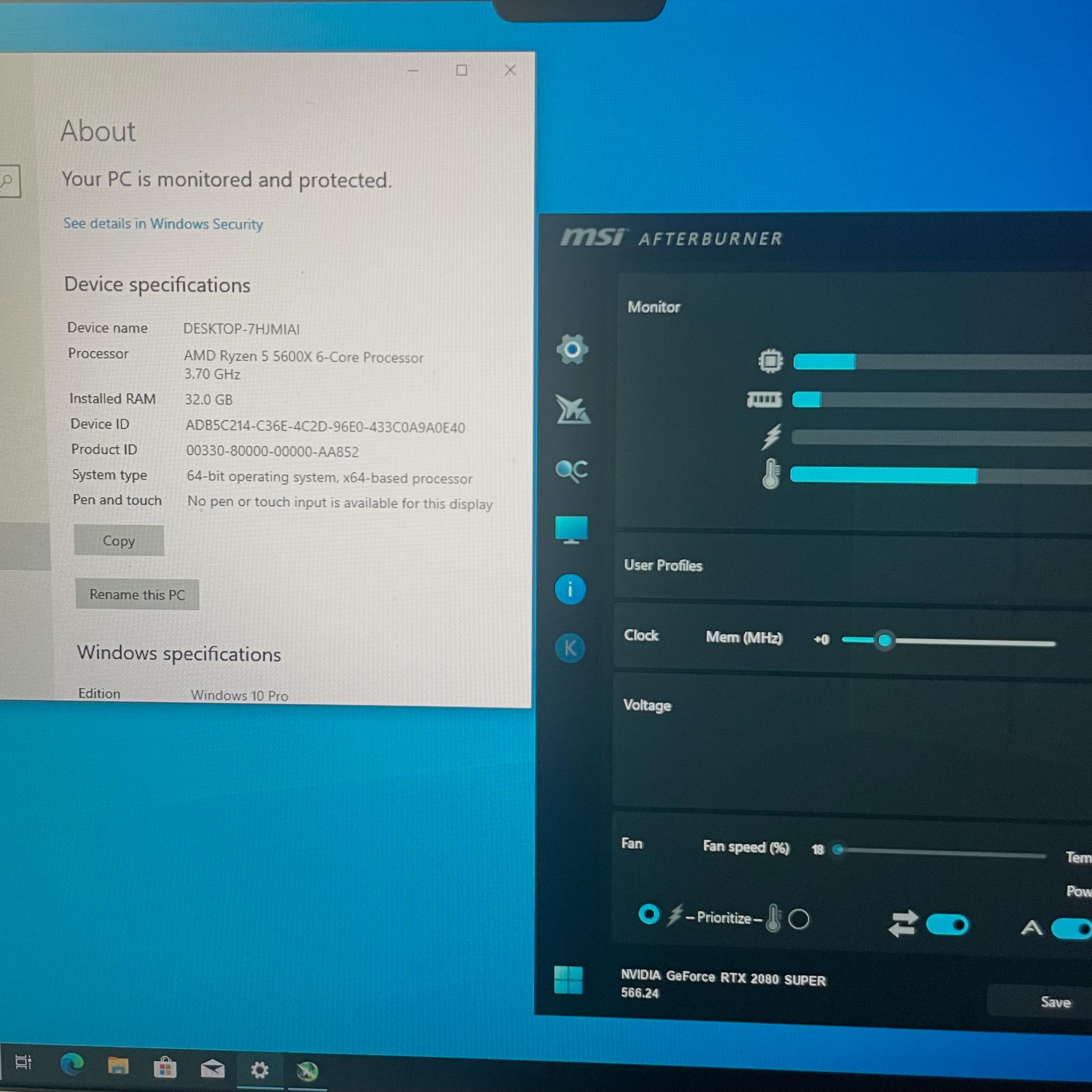Click the memory usage monitor bar
Image resolution: width=1092 pixels, height=1092 pixels.
coord(942,400)
